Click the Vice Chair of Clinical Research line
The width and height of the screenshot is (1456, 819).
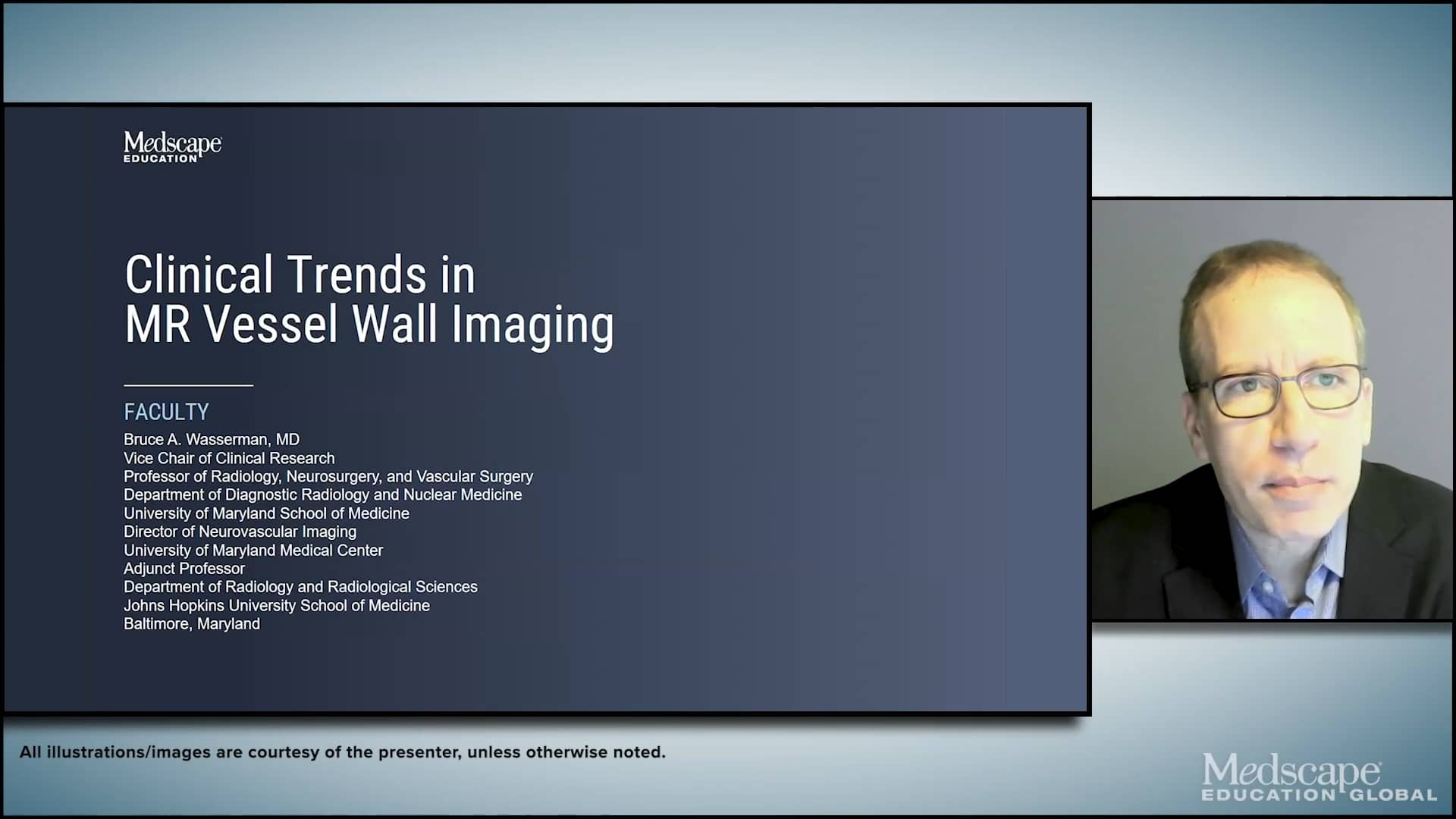(229, 458)
